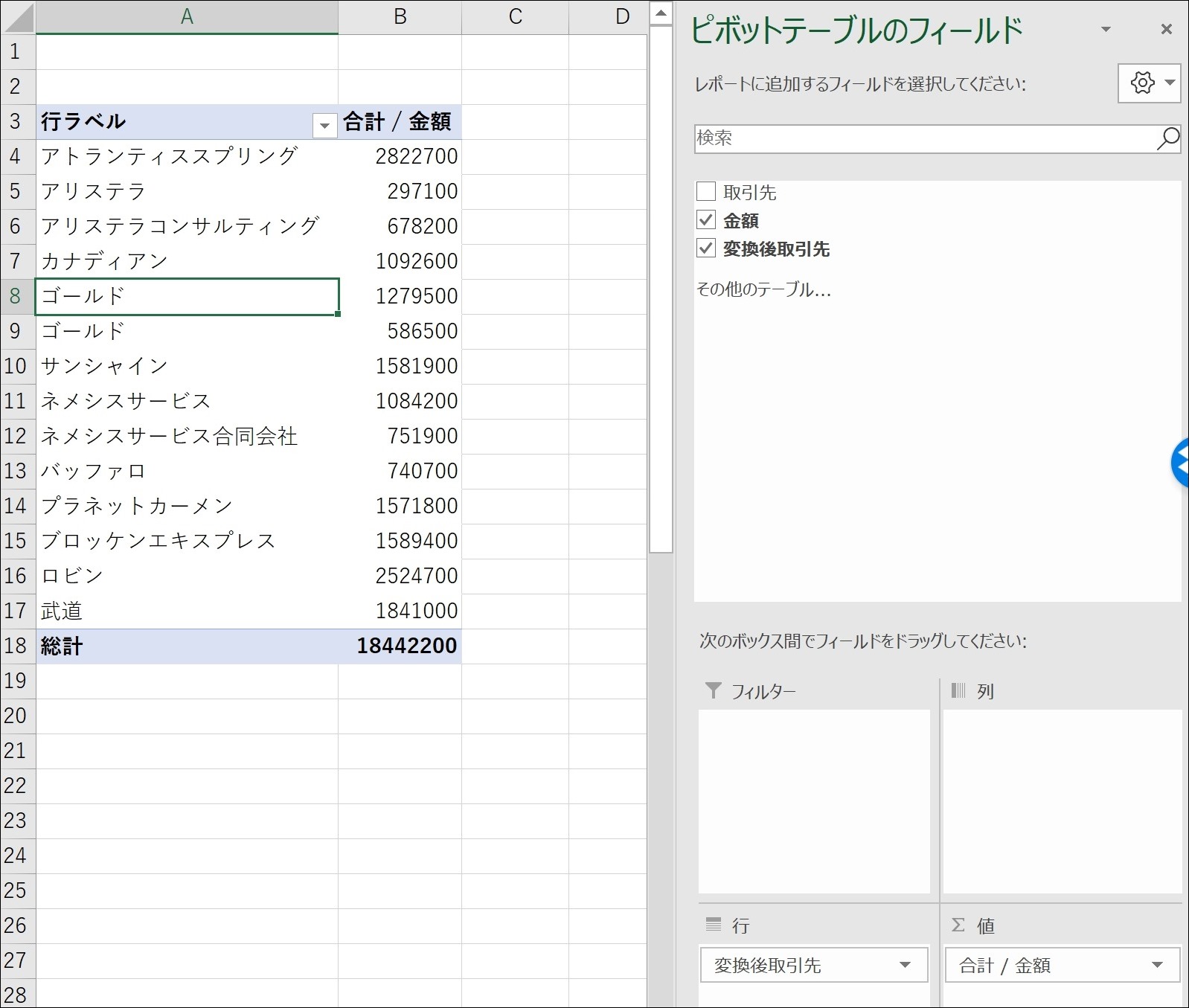Select the cell ロビン

pyautogui.click(x=187, y=576)
